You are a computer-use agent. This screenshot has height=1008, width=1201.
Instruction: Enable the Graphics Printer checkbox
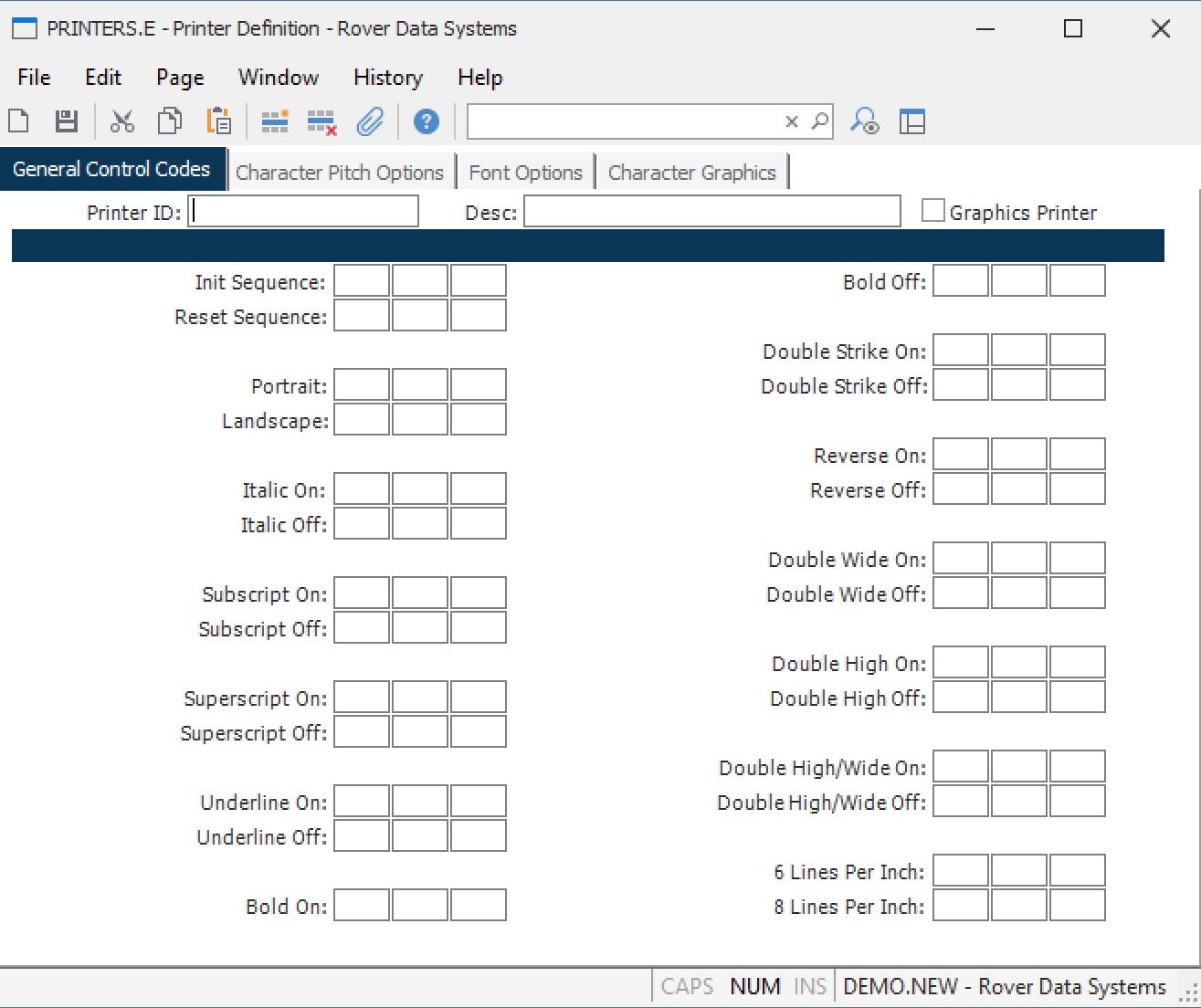[x=932, y=212]
